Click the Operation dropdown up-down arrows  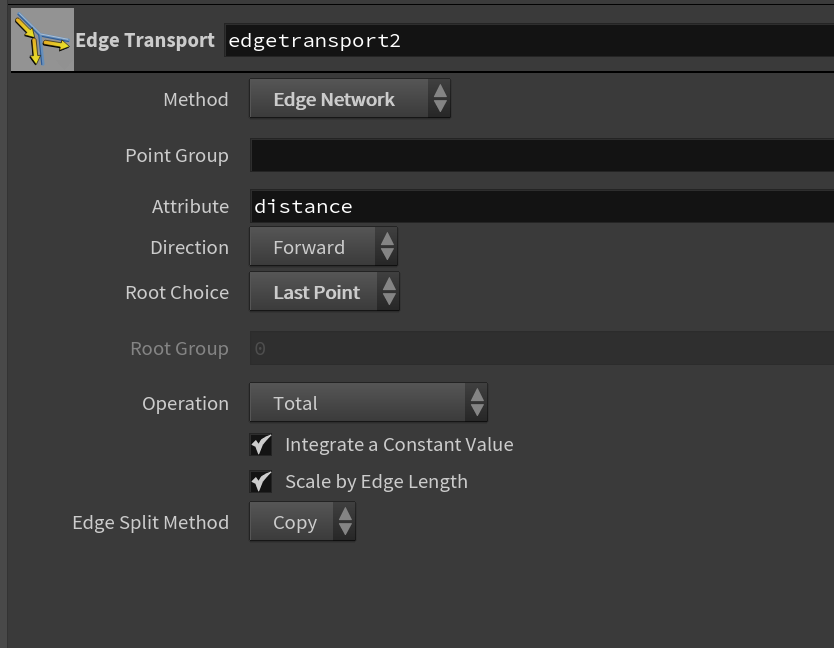coord(477,402)
